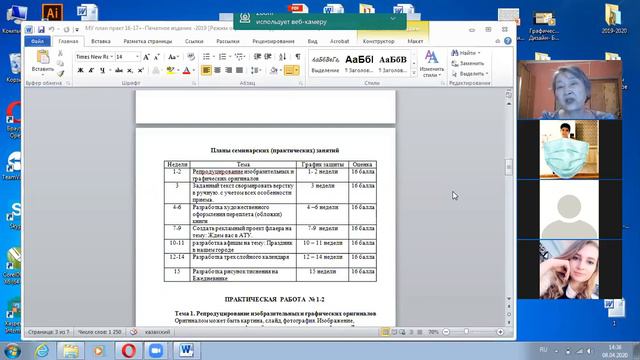Click the zoom in plus button
Image resolution: width=640 pixels, height=360 pixels.
point(500,332)
